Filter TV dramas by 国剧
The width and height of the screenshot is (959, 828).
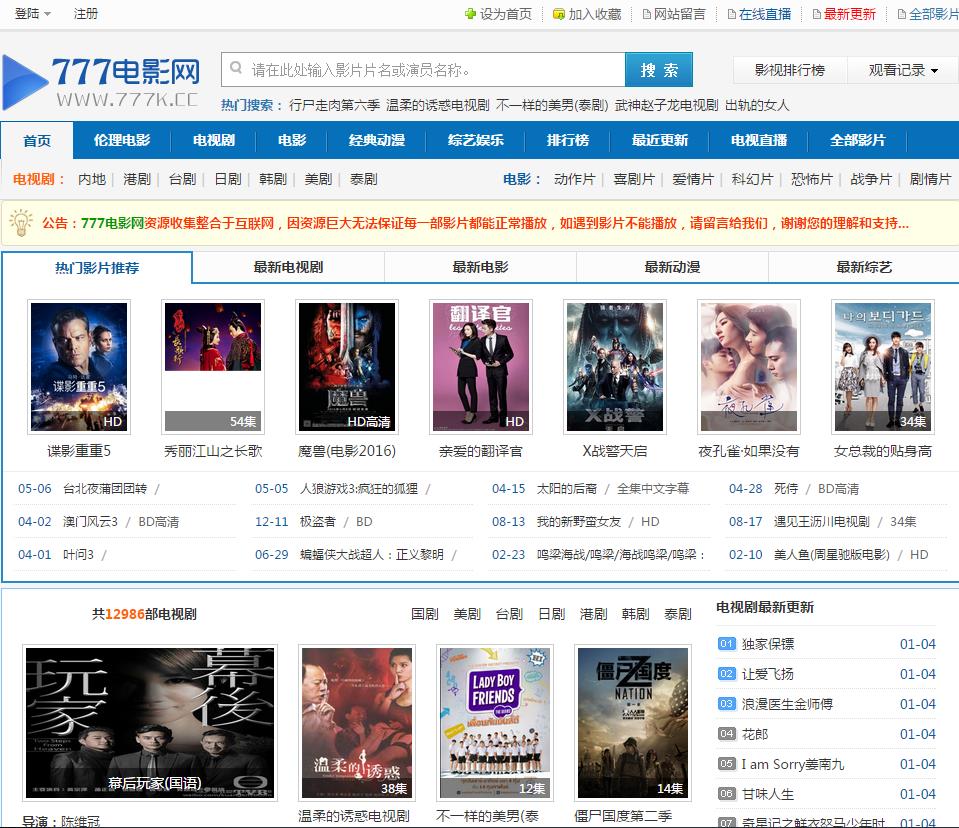click(424, 614)
